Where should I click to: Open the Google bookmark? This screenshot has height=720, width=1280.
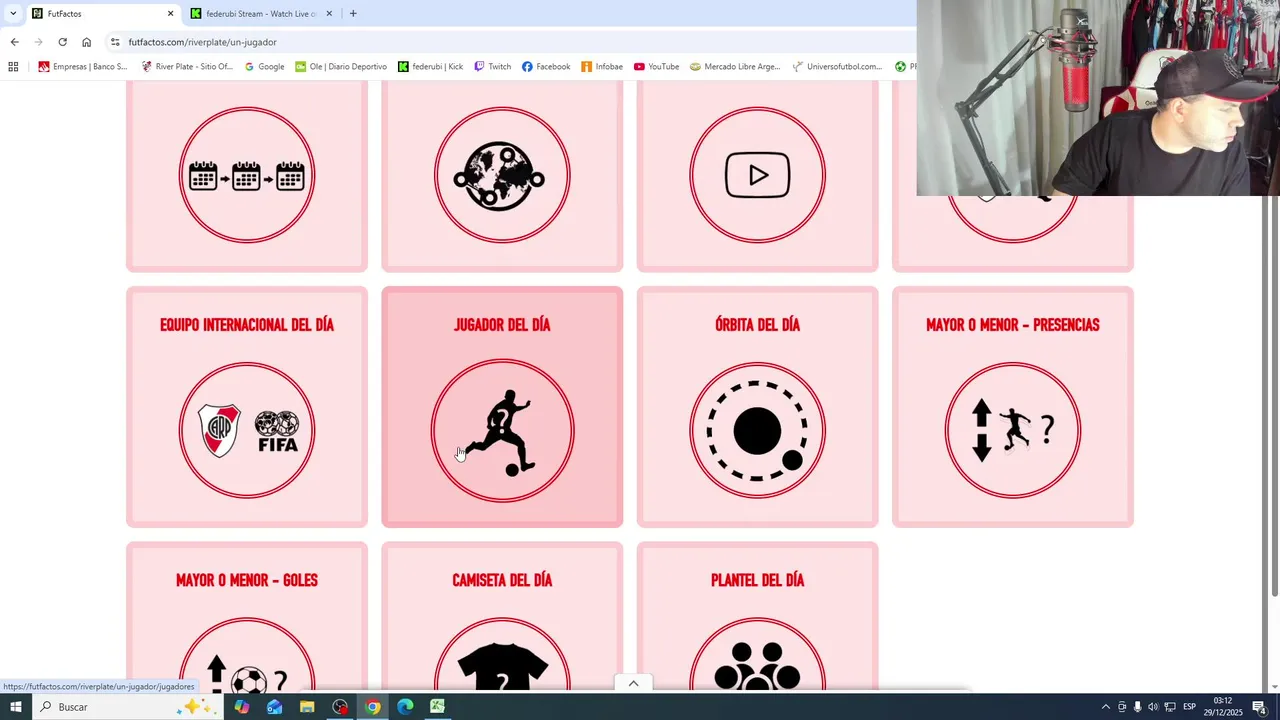(264, 67)
